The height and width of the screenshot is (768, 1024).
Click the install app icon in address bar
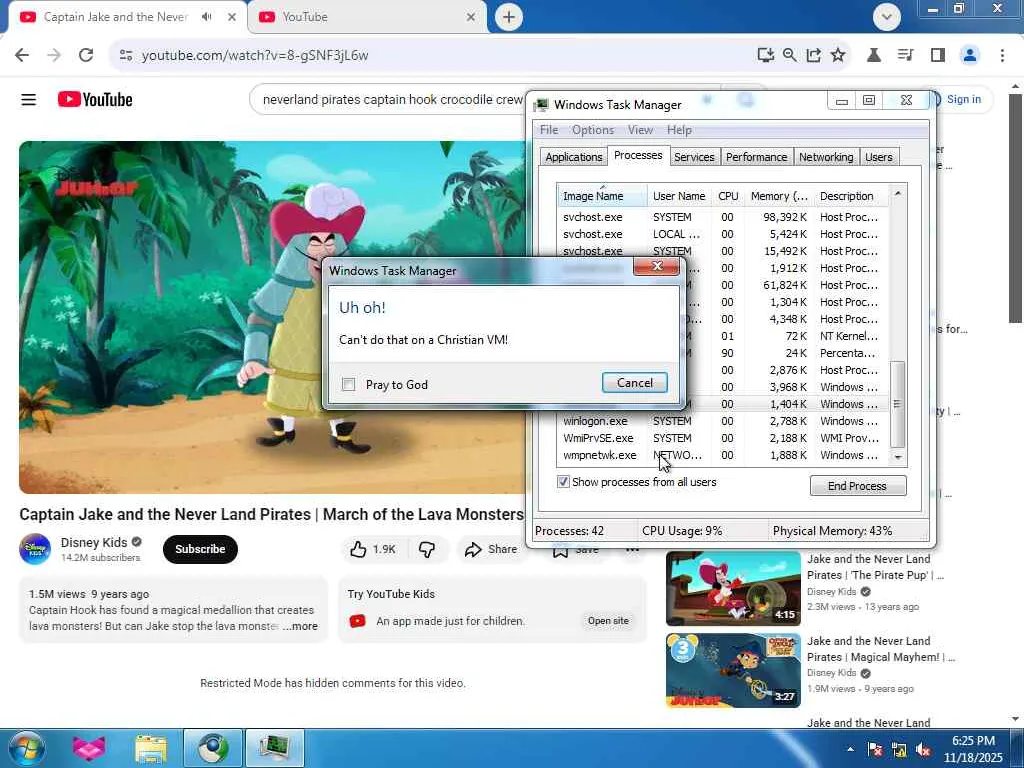click(x=765, y=55)
